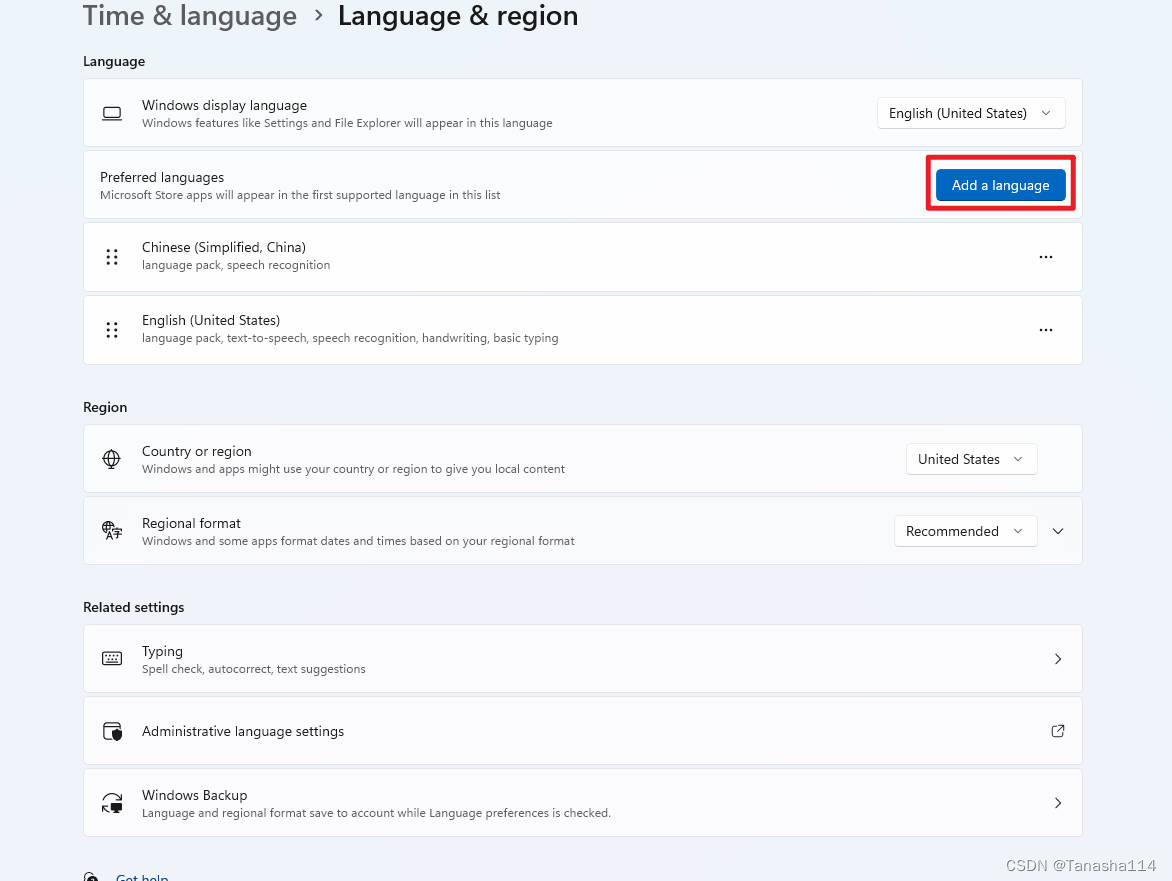Click the Get help link

(142, 877)
